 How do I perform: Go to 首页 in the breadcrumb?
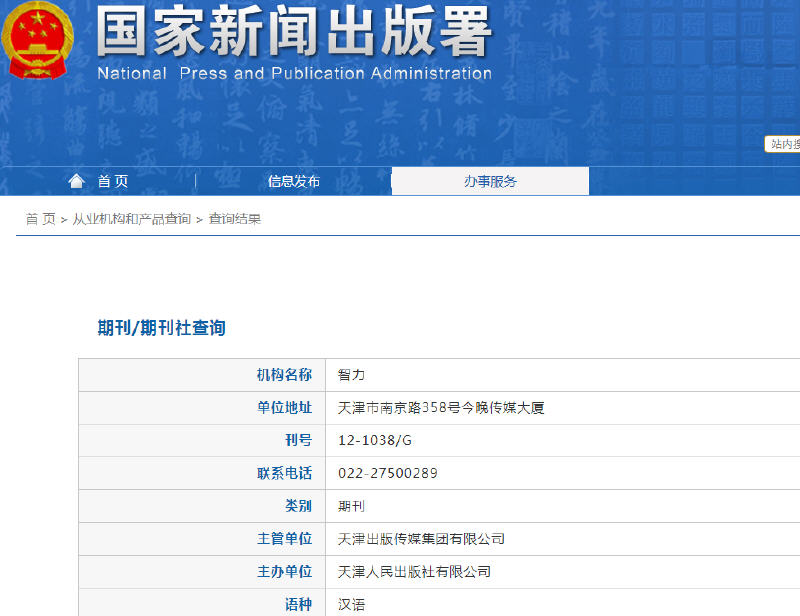(x=40, y=219)
